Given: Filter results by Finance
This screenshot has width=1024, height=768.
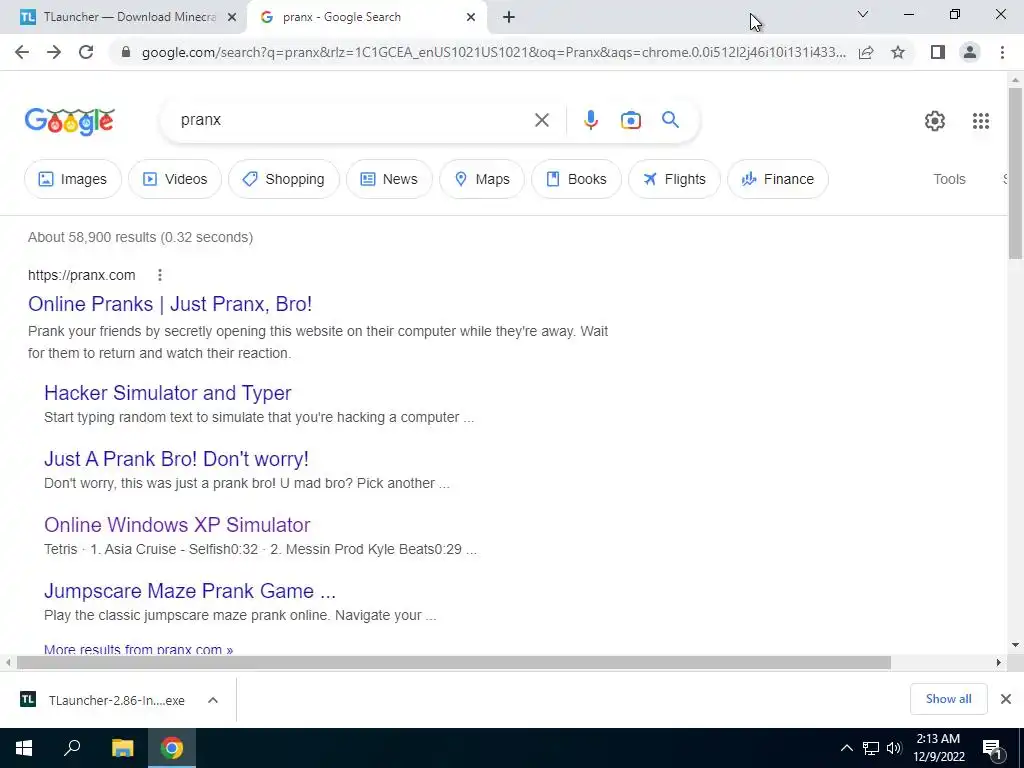Looking at the screenshot, I should (777, 179).
